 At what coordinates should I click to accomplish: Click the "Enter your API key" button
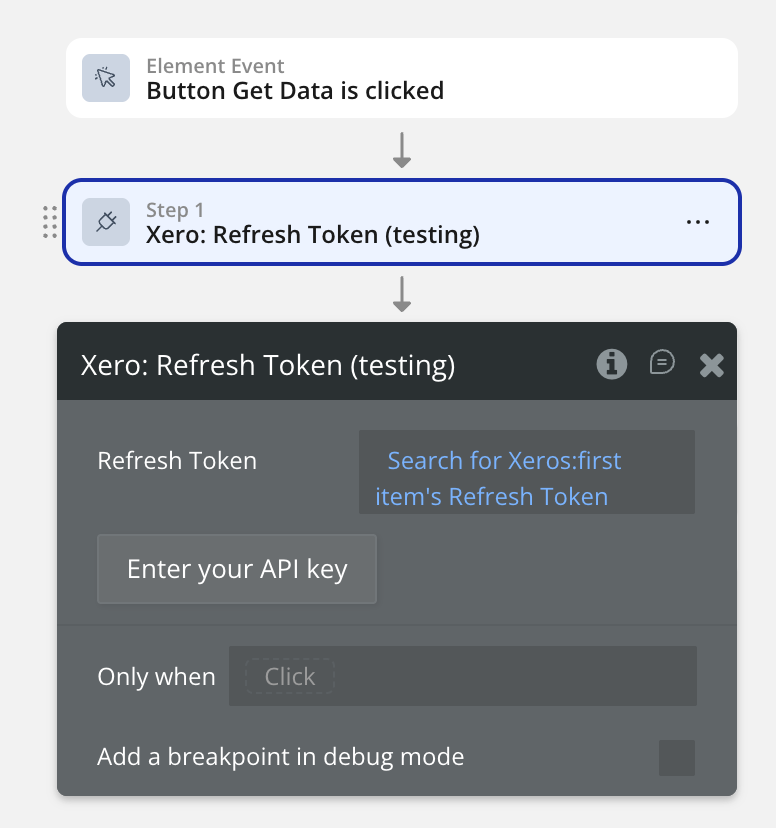pyautogui.click(x=237, y=569)
